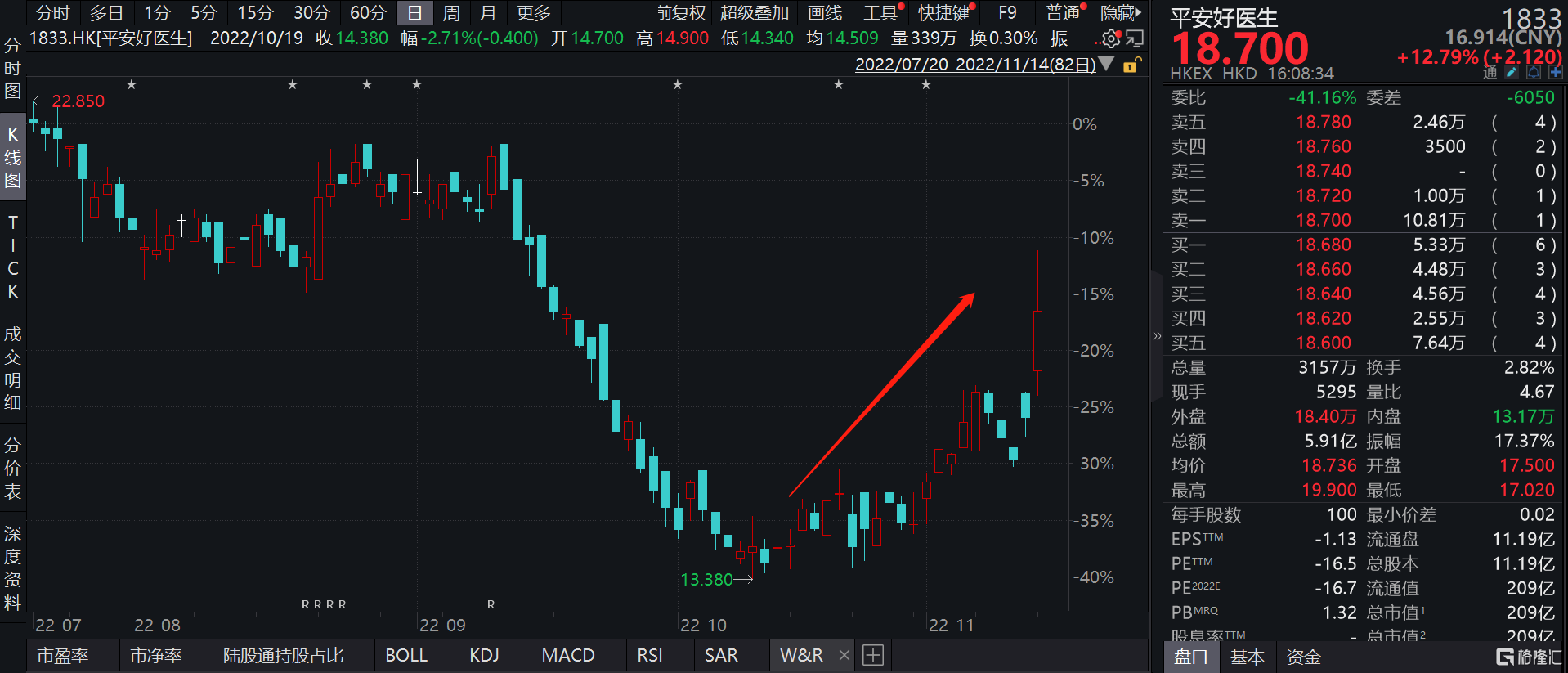Switch to 基本 fundamentals tab

[x=1248, y=657]
